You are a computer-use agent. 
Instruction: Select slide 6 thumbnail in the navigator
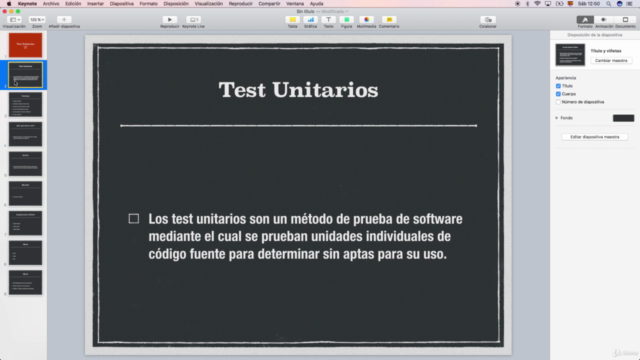click(x=25, y=193)
